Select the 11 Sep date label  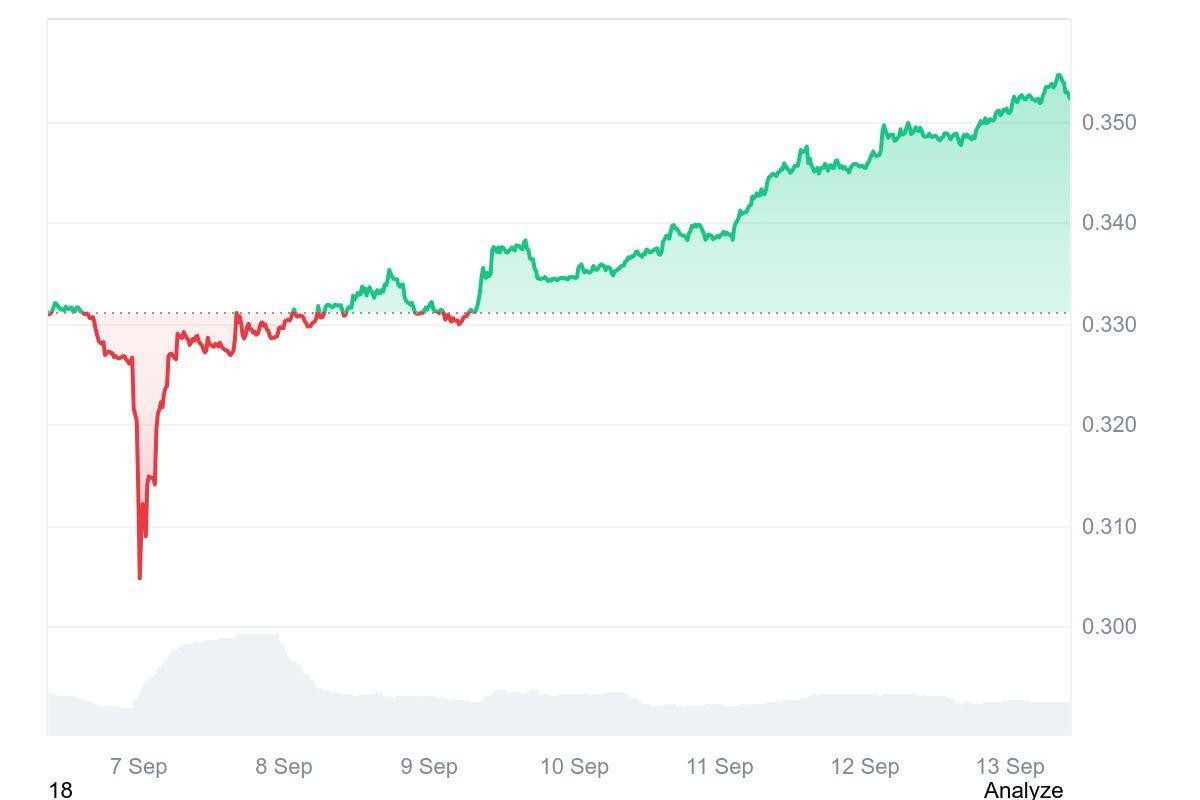(x=720, y=766)
